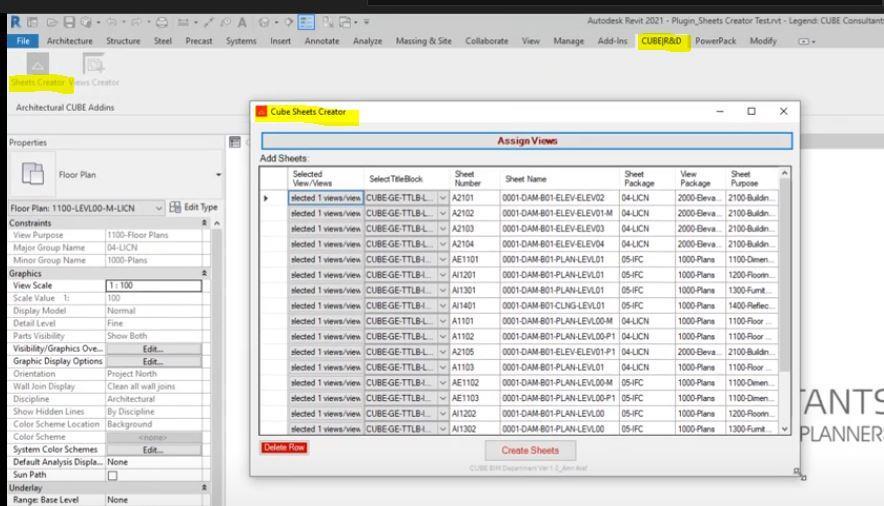Click the Sheet Name column header
The height and width of the screenshot is (506, 884).
(559, 179)
